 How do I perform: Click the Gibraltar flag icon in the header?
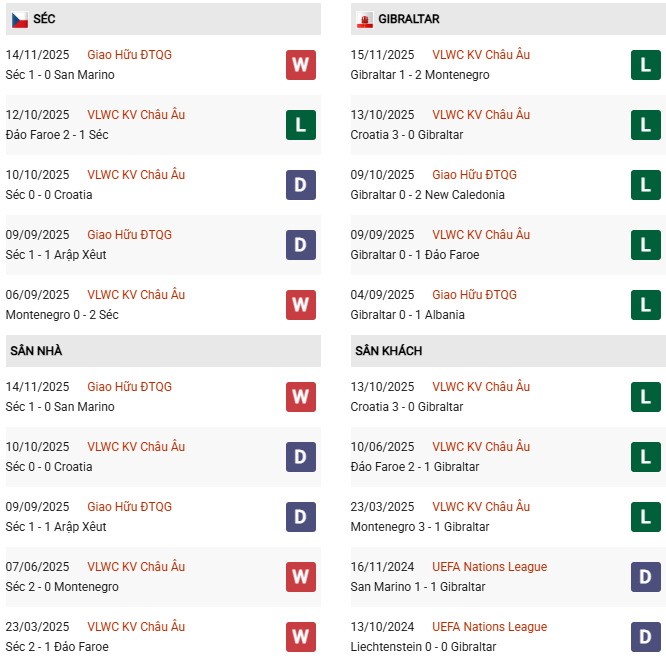pyautogui.click(x=364, y=19)
